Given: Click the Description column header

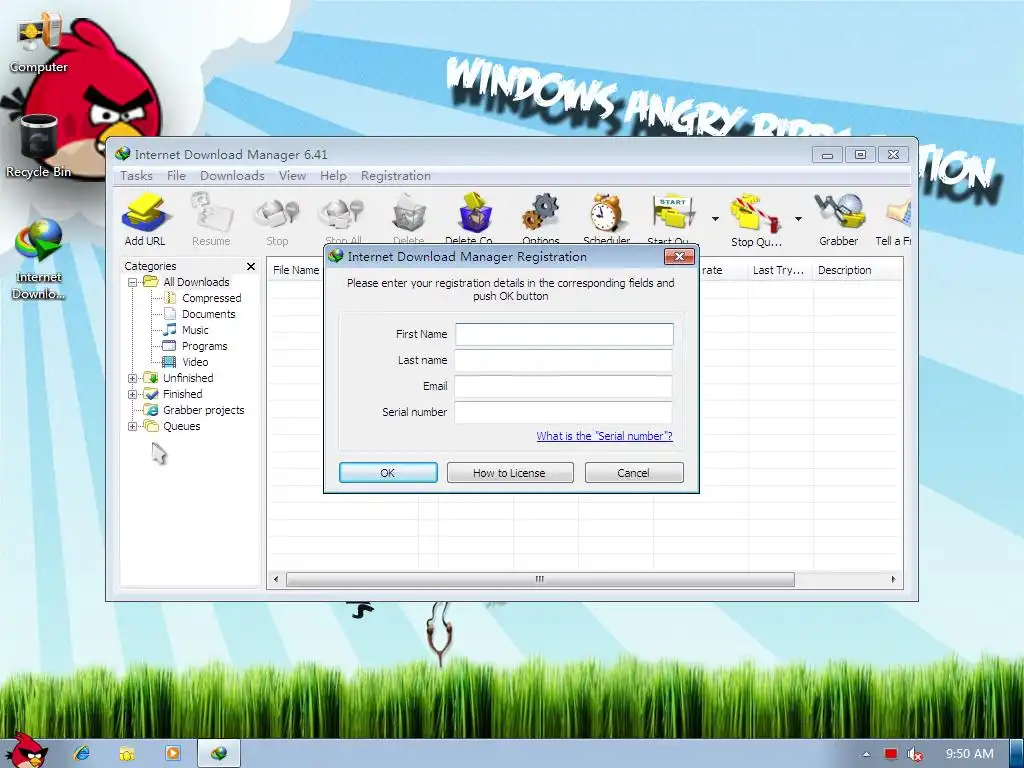Looking at the screenshot, I should point(857,270).
